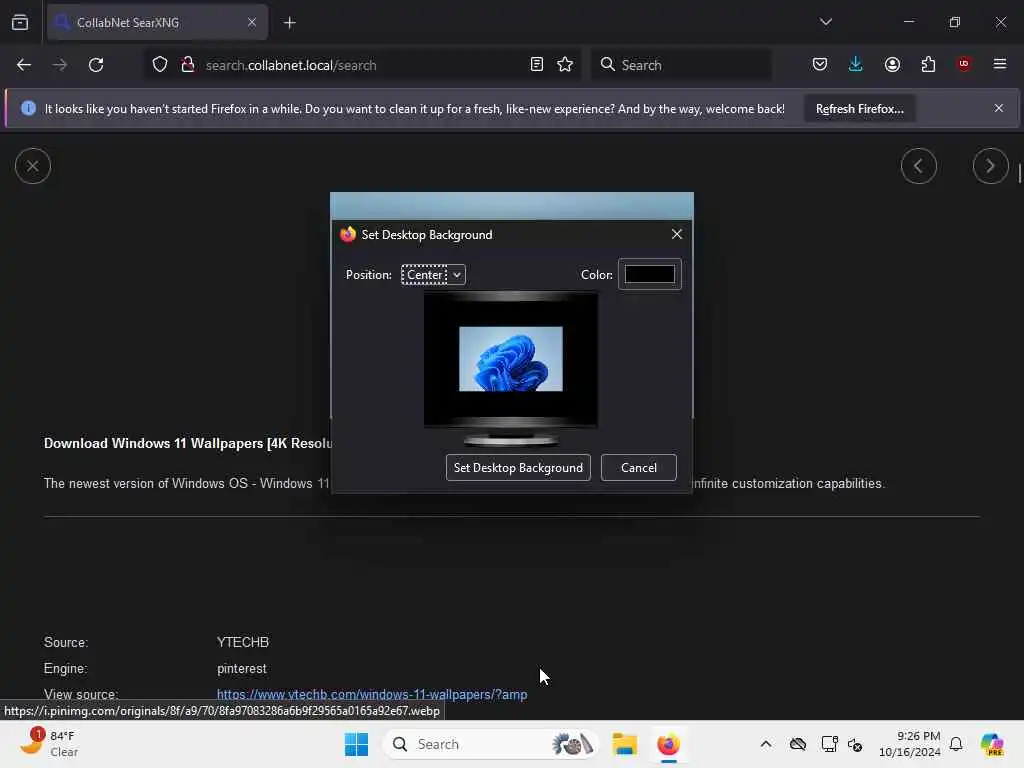This screenshot has width=1024, height=768.
Task: Open the Windows Start menu
Action: (x=357, y=744)
